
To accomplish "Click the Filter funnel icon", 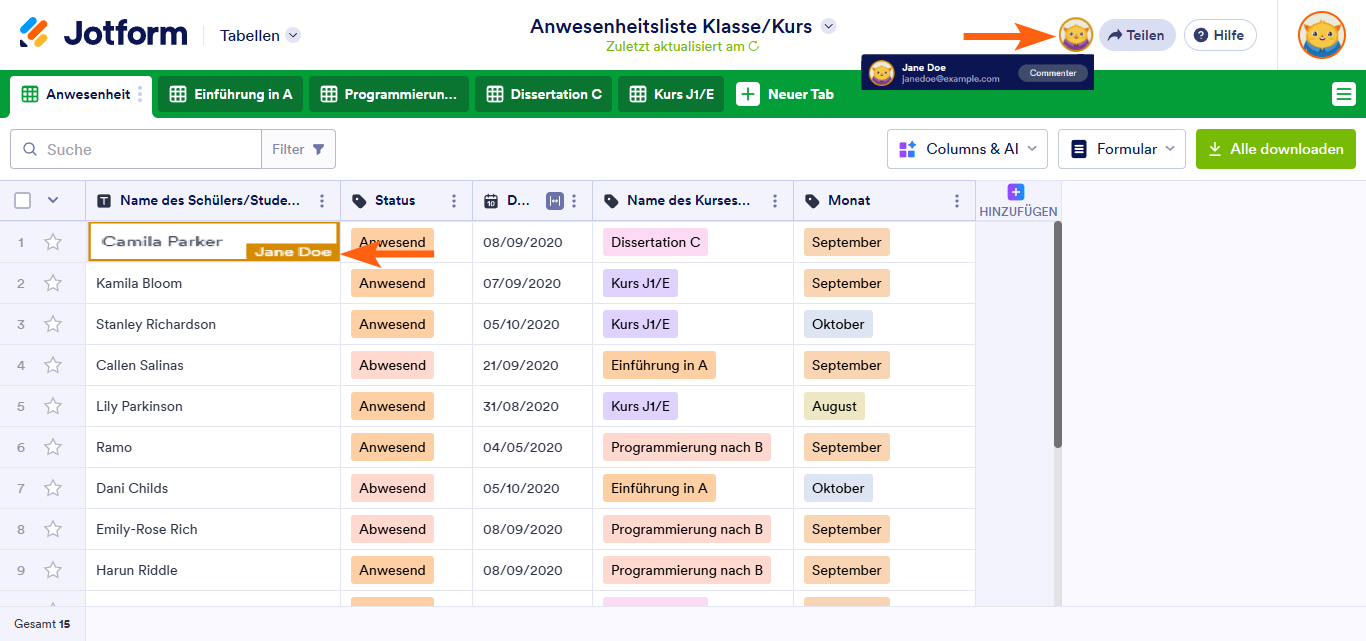I will (319, 148).
